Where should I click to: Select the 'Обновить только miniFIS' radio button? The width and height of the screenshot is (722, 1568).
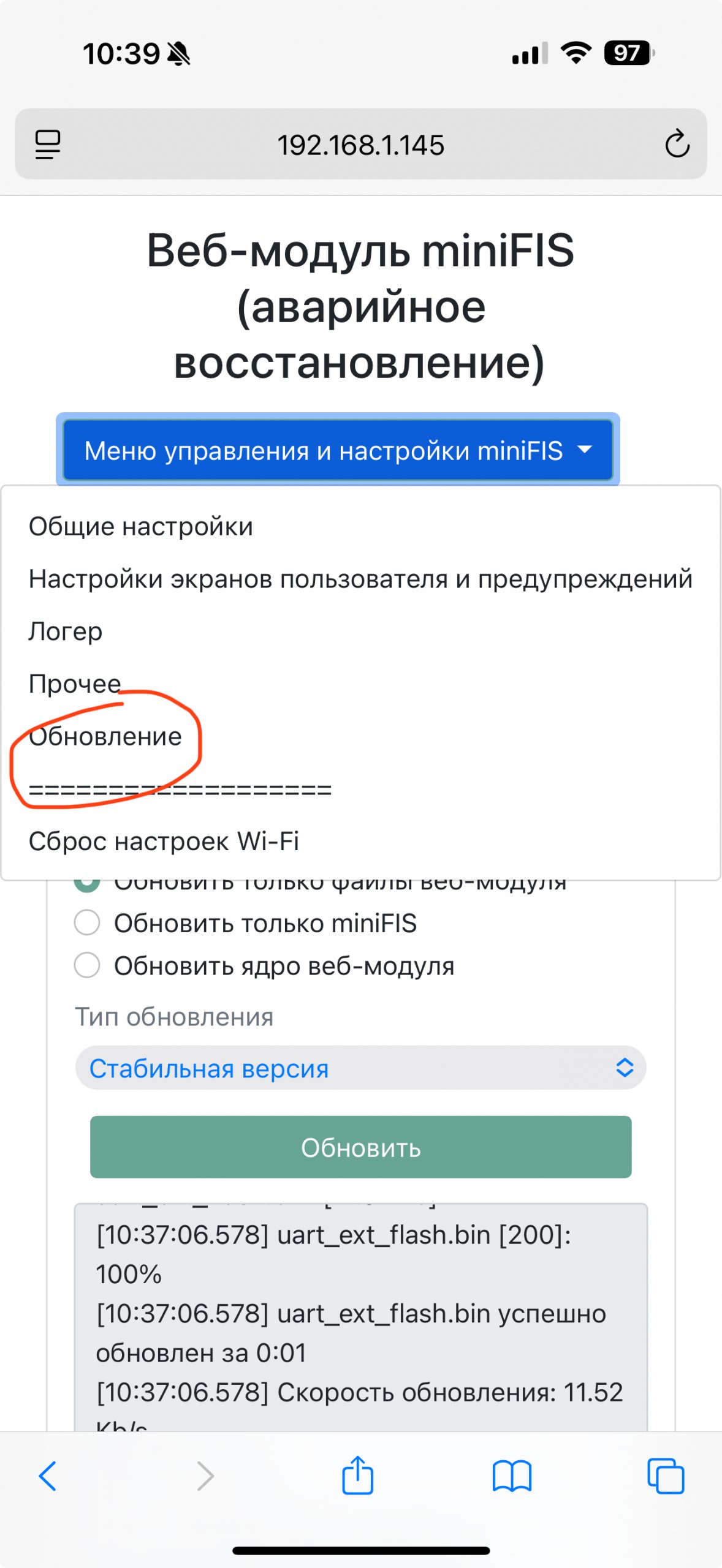click(87, 922)
